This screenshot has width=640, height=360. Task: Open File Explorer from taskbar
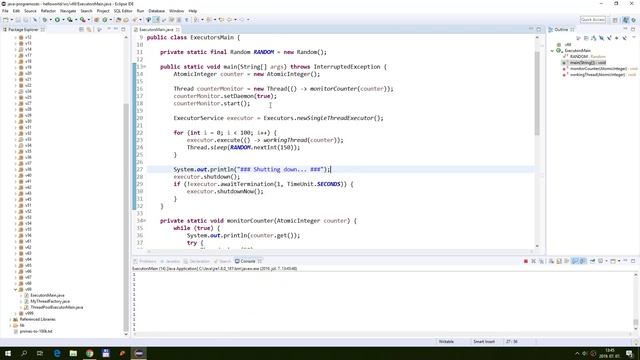[73, 353]
